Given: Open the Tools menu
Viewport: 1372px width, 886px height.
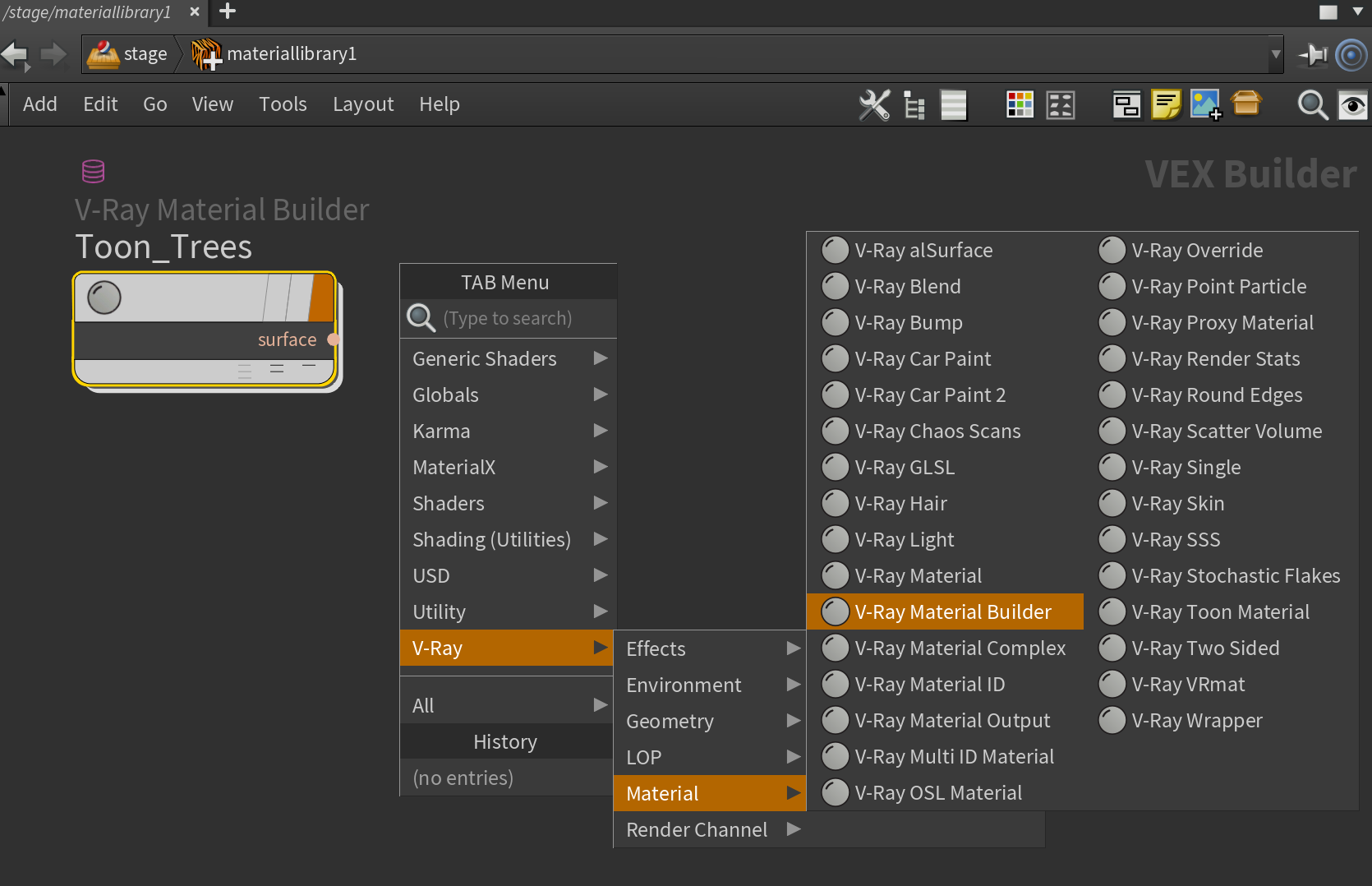Looking at the screenshot, I should pos(283,104).
